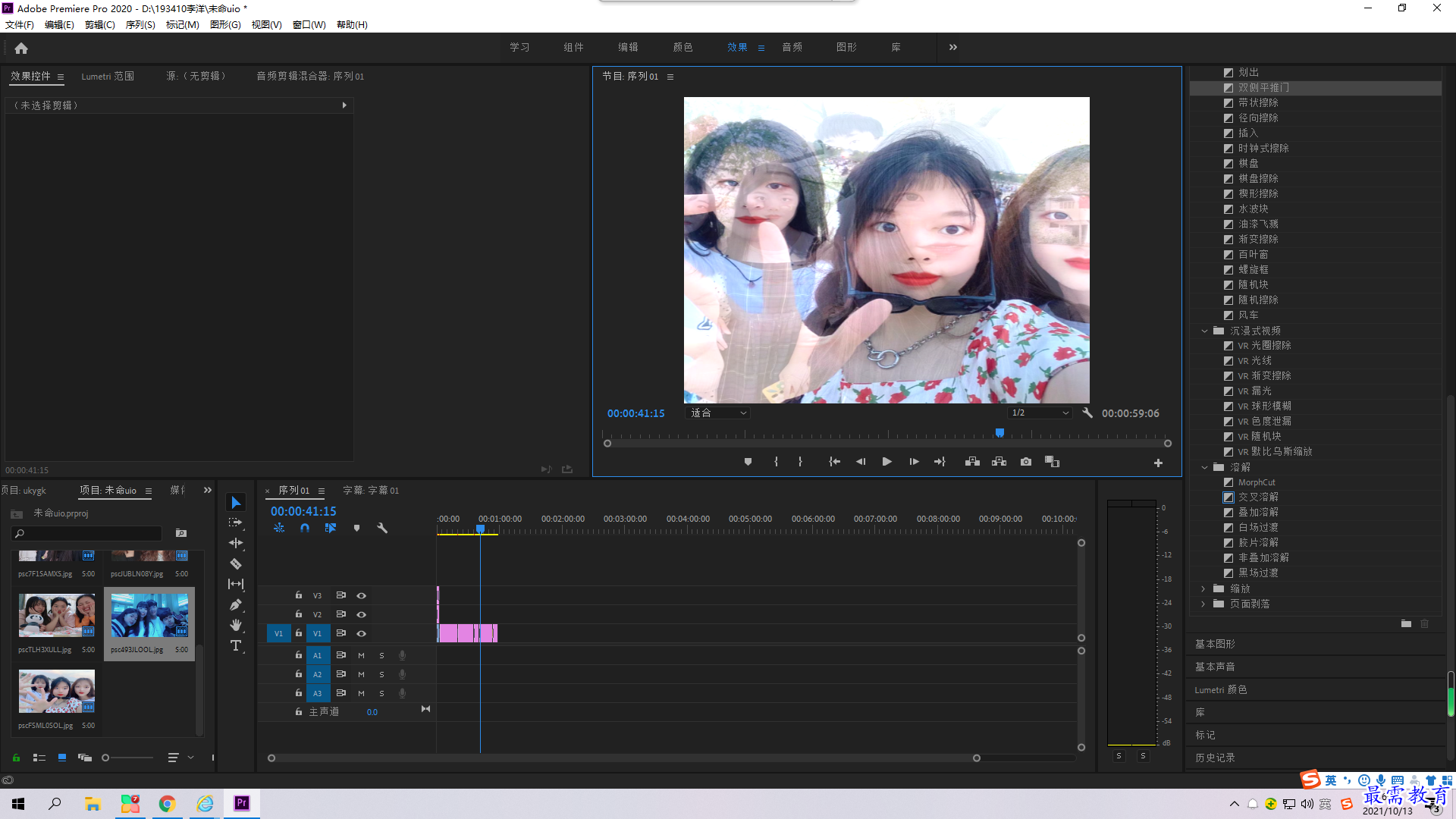Export frame with camera icon
The height and width of the screenshot is (819, 1456).
(x=1026, y=462)
